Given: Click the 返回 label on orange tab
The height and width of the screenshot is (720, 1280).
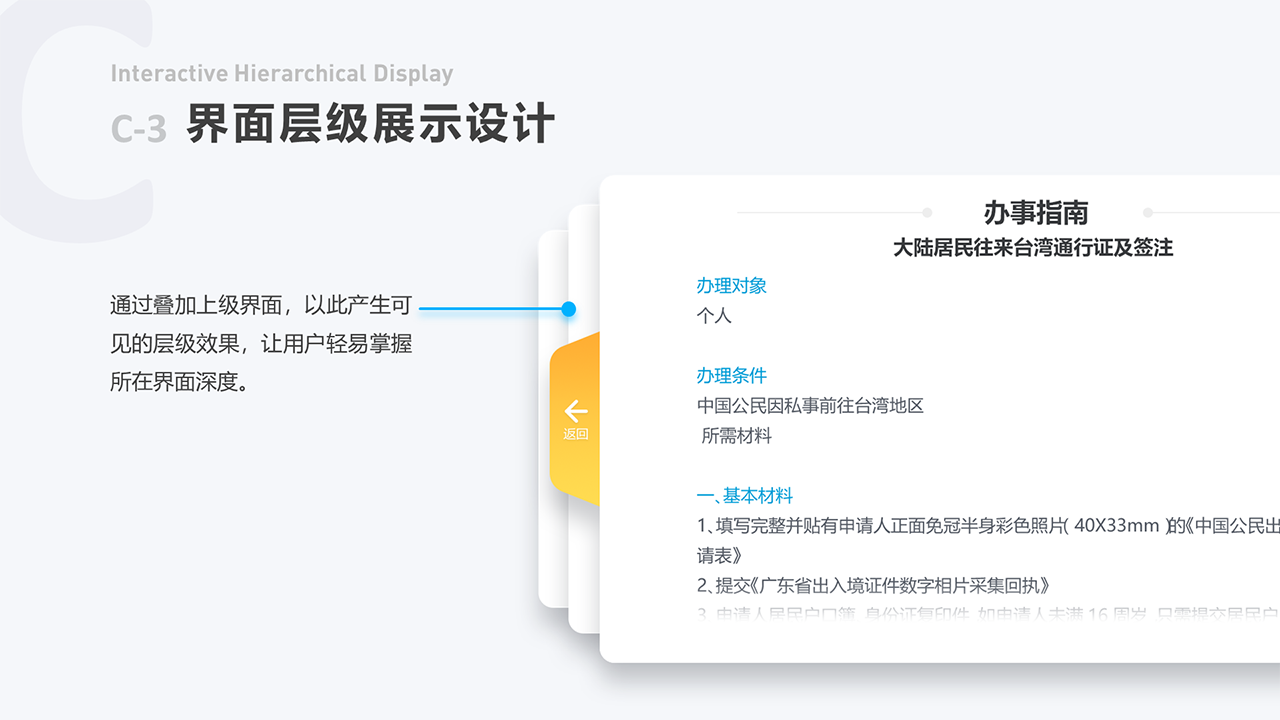Looking at the screenshot, I should (x=576, y=434).
